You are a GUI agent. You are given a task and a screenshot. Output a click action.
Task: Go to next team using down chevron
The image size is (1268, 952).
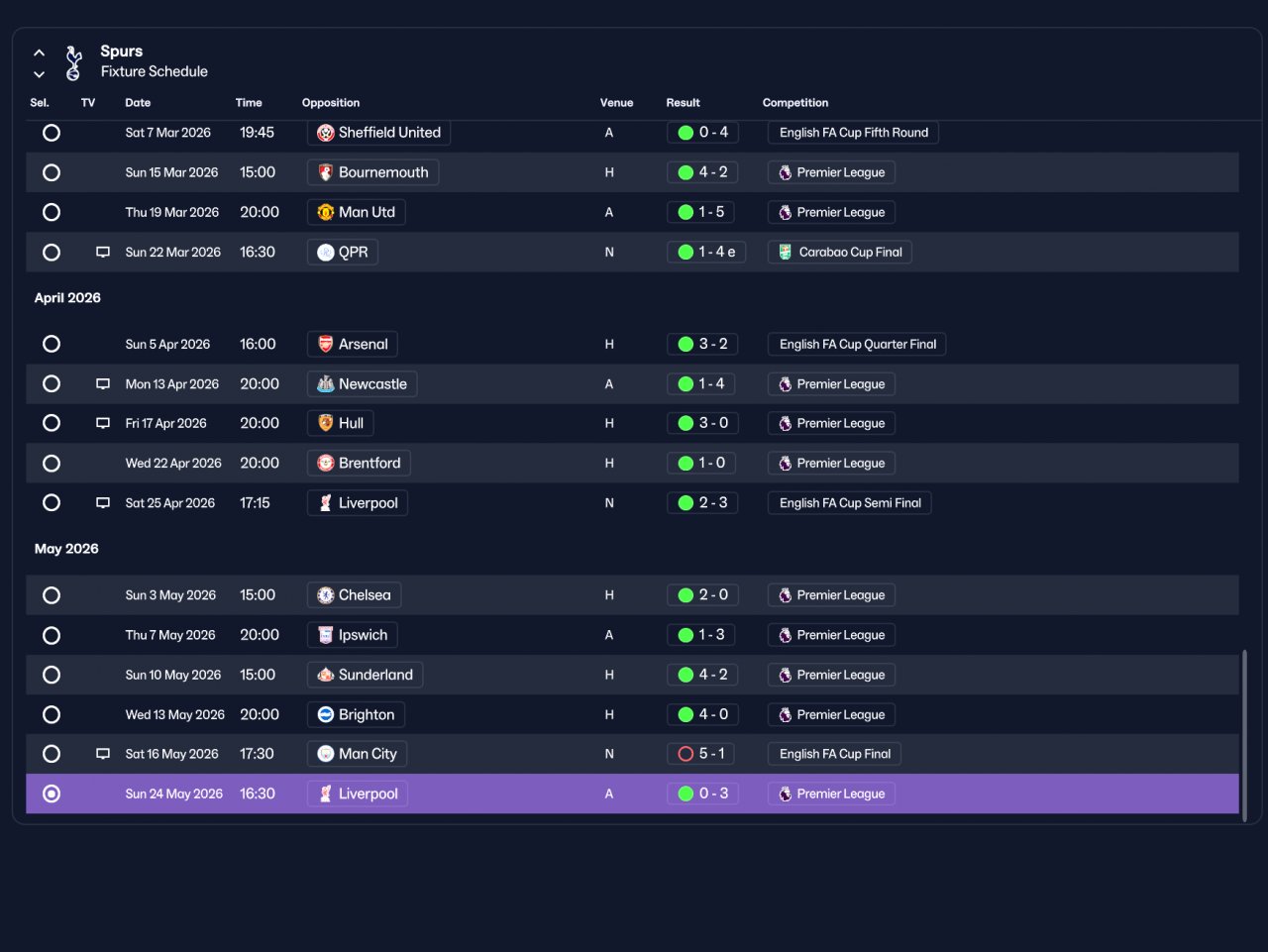click(x=39, y=74)
